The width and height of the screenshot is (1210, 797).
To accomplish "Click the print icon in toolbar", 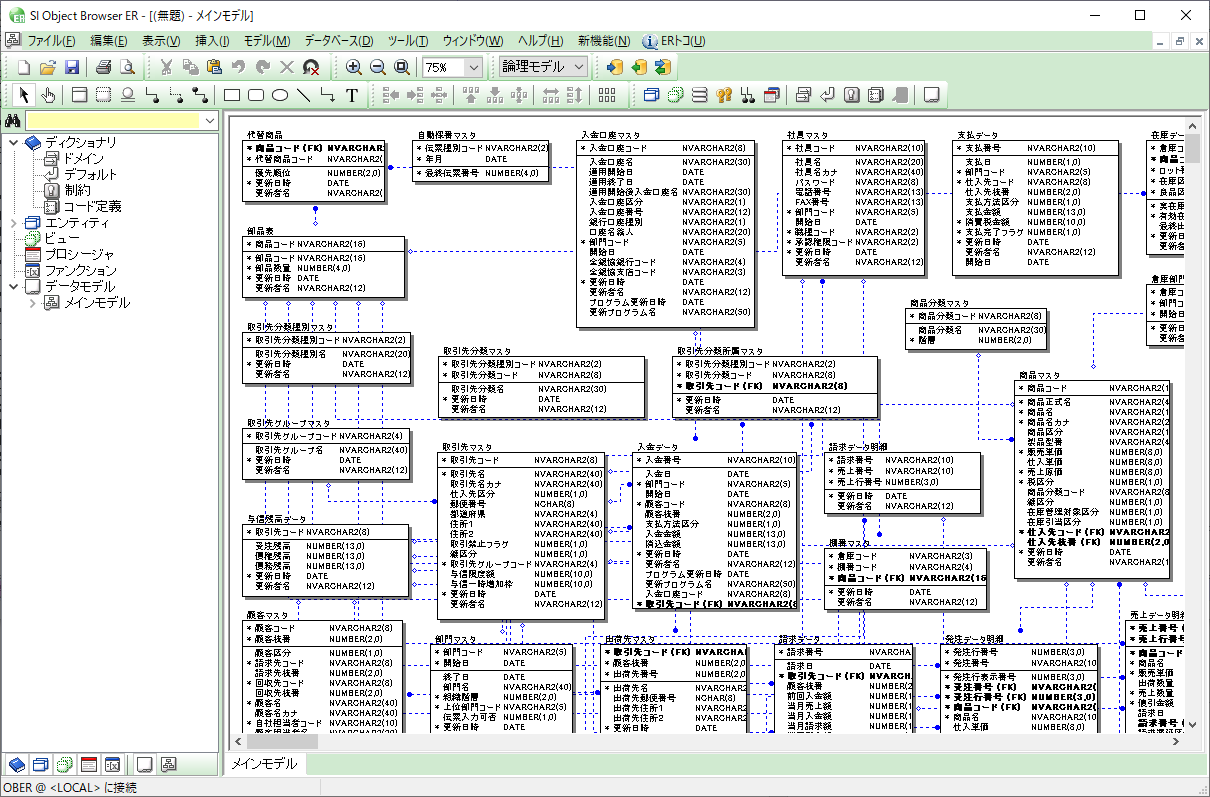I will point(103,67).
